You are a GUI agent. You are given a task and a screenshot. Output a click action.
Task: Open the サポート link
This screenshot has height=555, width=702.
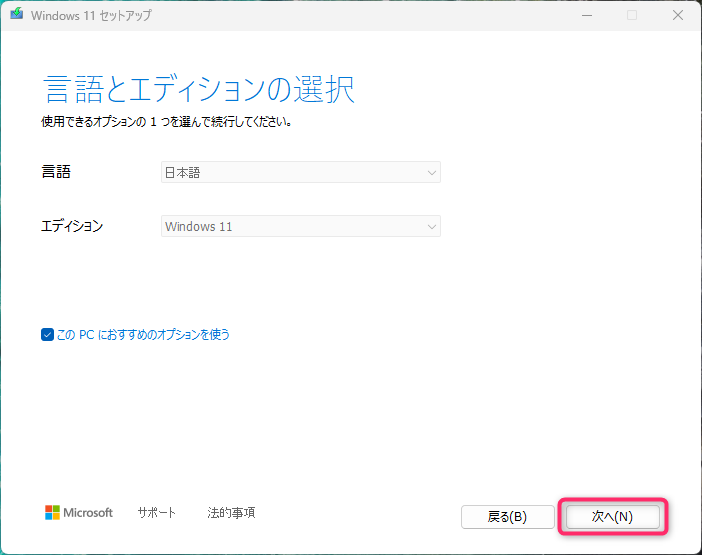pyautogui.click(x=157, y=512)
